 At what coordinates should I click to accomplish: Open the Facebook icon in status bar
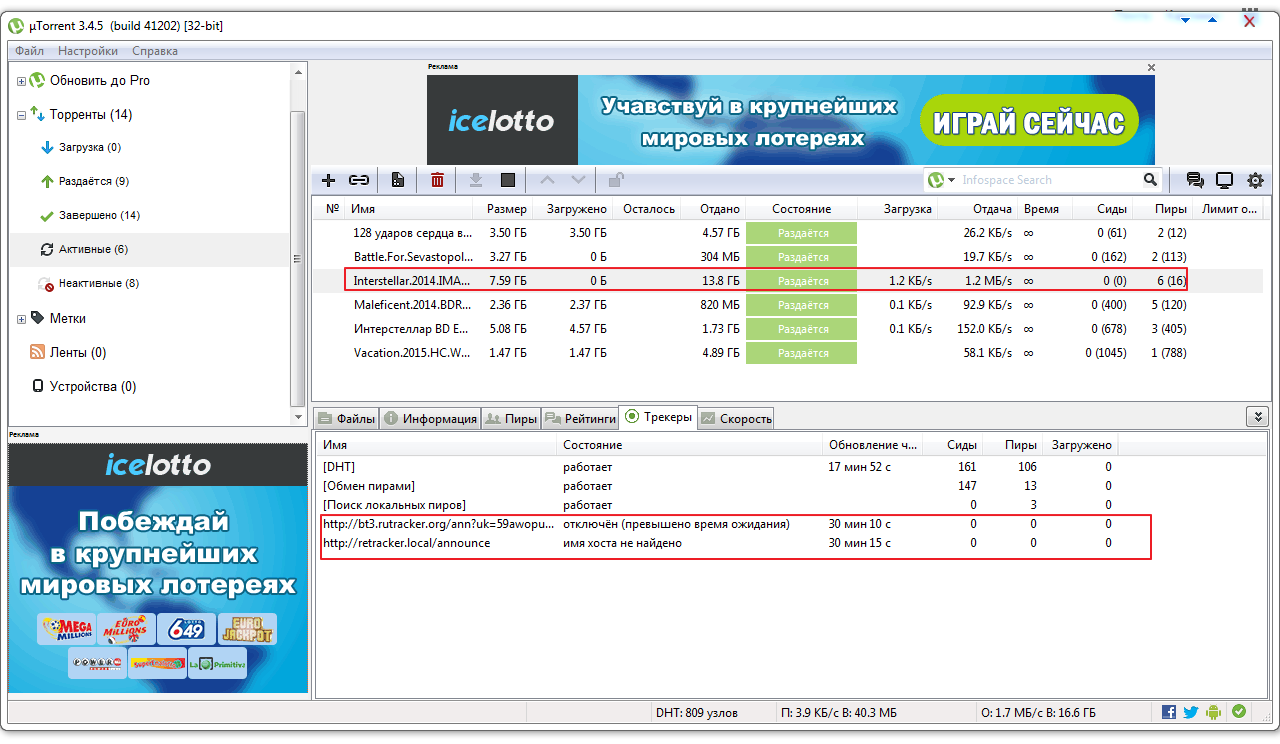pos(1169,712)
